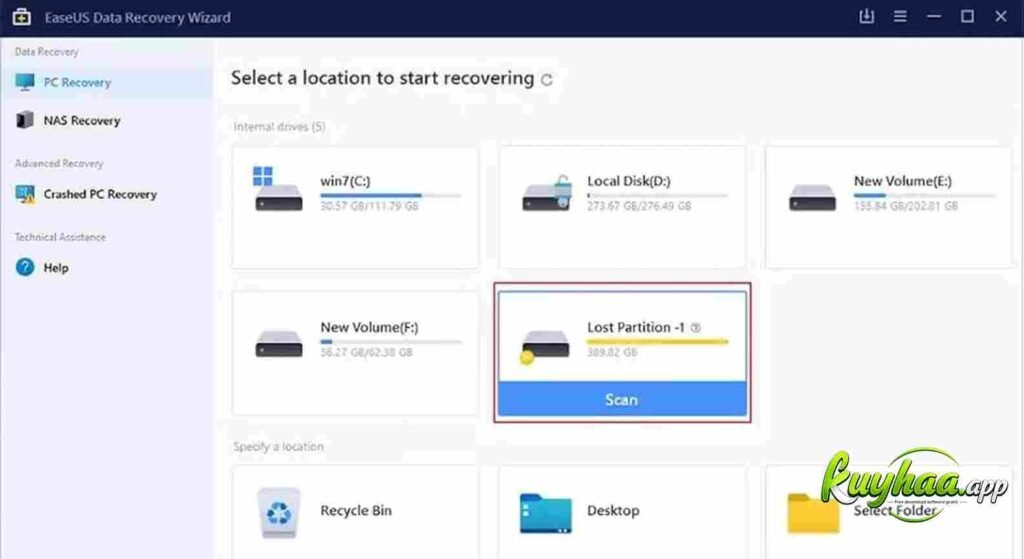Open NAS Recovery in the sidebar
This screenshot has height=559, width=1024.
(x=106, y=120)
